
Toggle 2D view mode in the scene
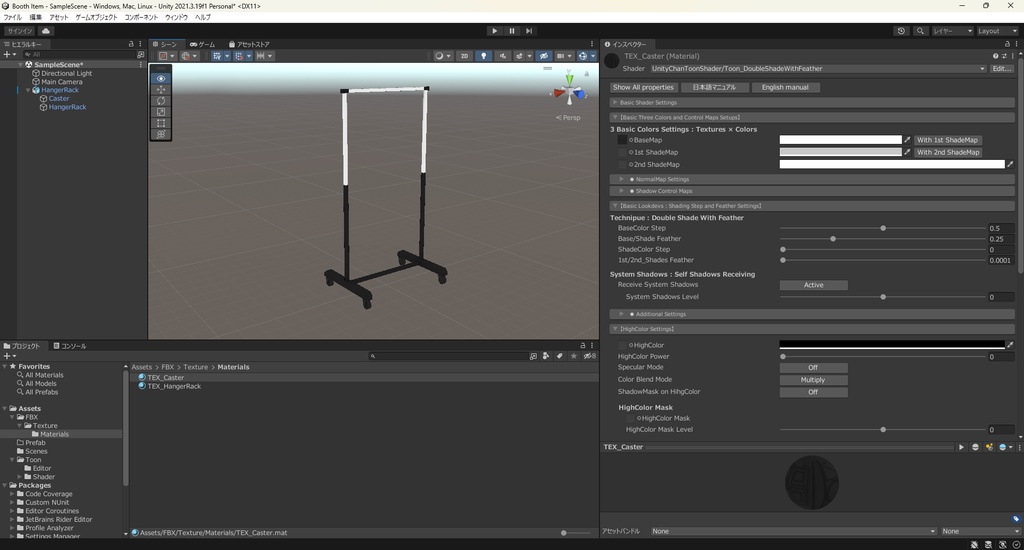pos(464,56)
